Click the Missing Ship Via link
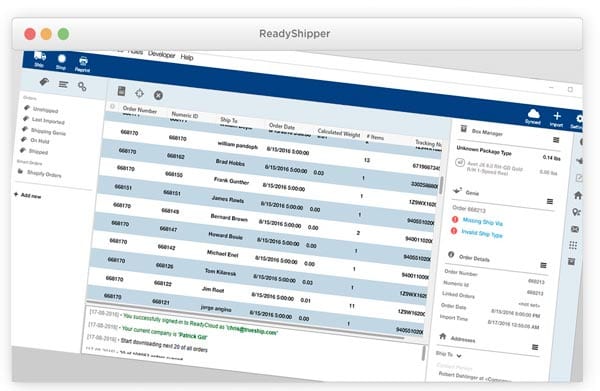Image resolution: width=600 pixels, height=391 pixels. [x=483, y=221]
